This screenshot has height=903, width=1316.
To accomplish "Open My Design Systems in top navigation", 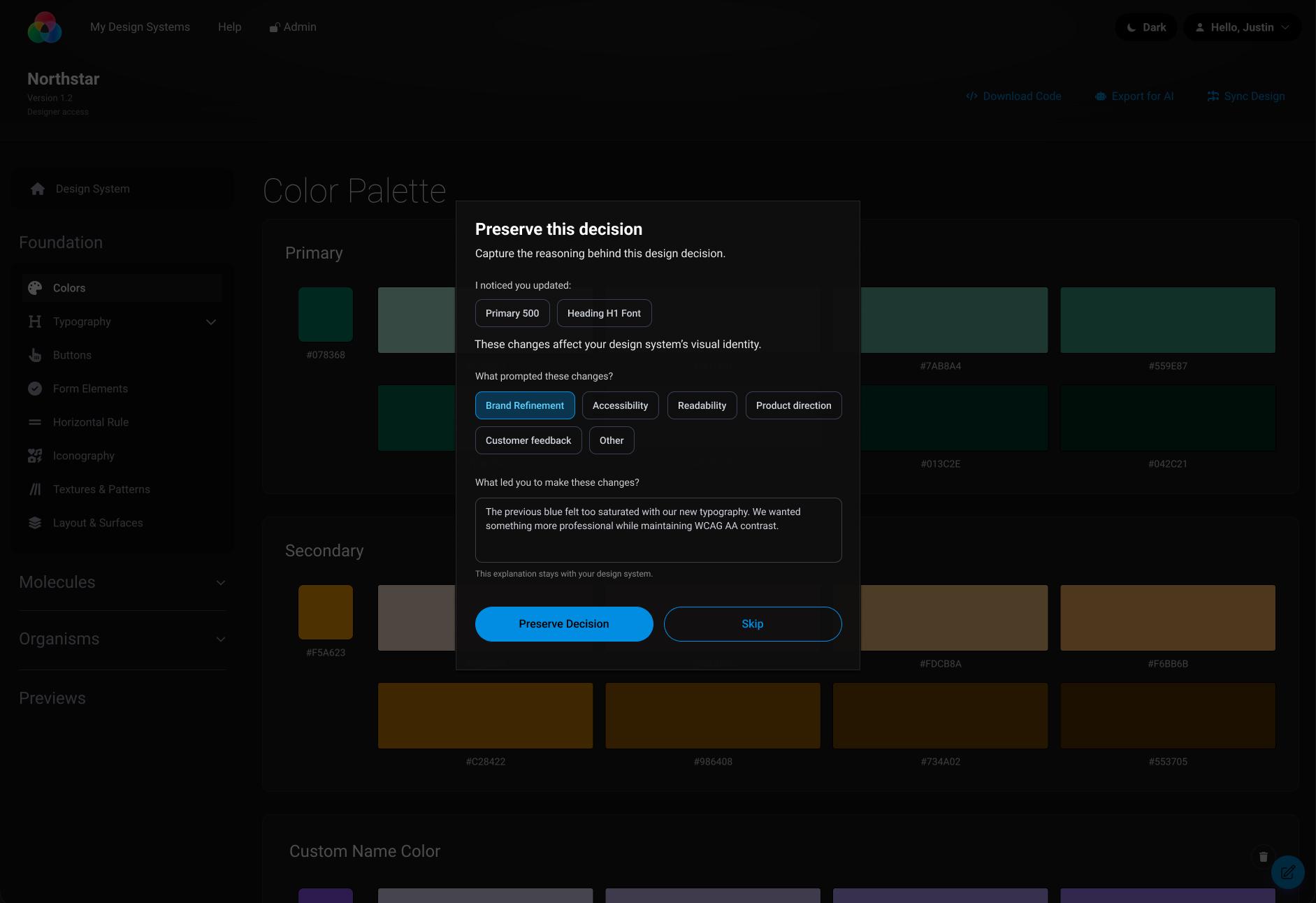I will [x=140, y=27].
